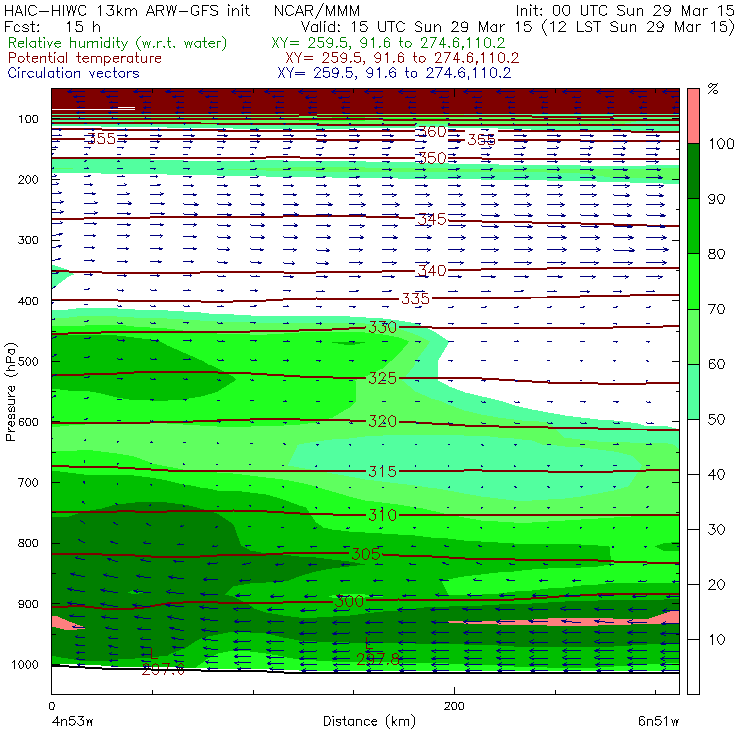This screenshot has height=740, width=740.
Task: Click the 700 hPa pressure axis label
Action: pos(28,483)
